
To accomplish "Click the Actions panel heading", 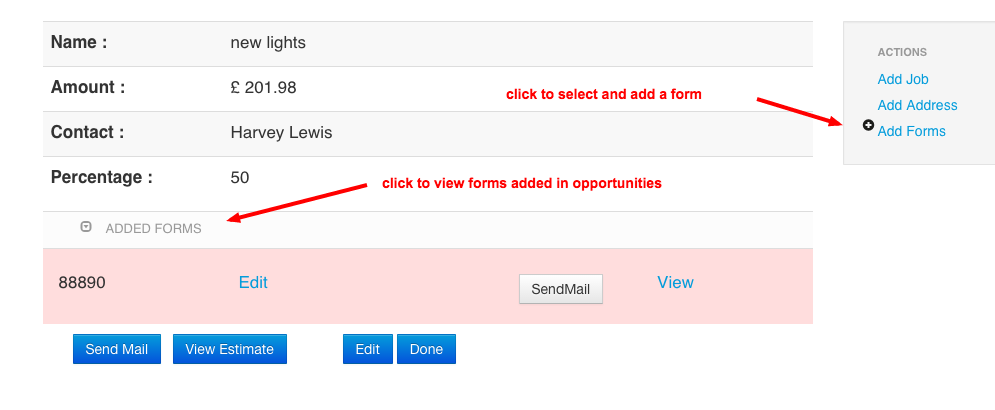I will [902, 52].
